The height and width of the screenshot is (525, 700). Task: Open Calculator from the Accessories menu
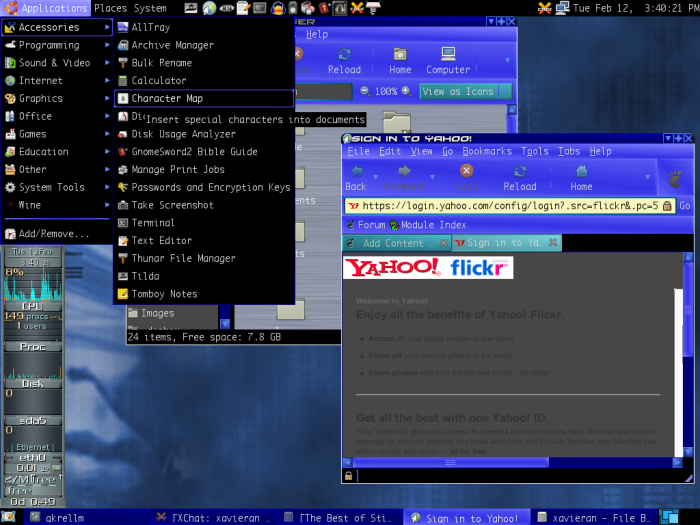tap(204, 81)
